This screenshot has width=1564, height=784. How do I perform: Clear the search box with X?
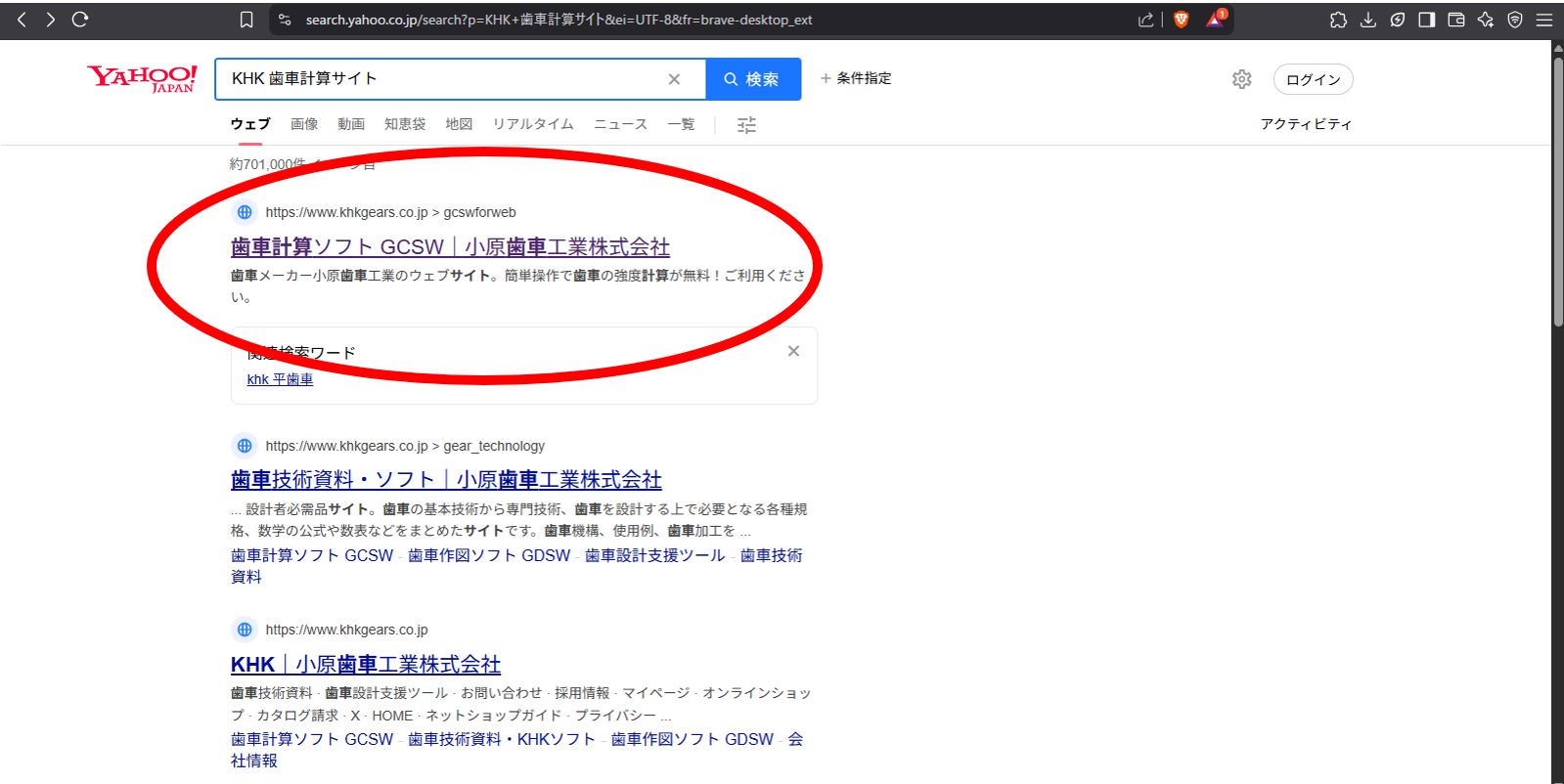coord(674,79)
